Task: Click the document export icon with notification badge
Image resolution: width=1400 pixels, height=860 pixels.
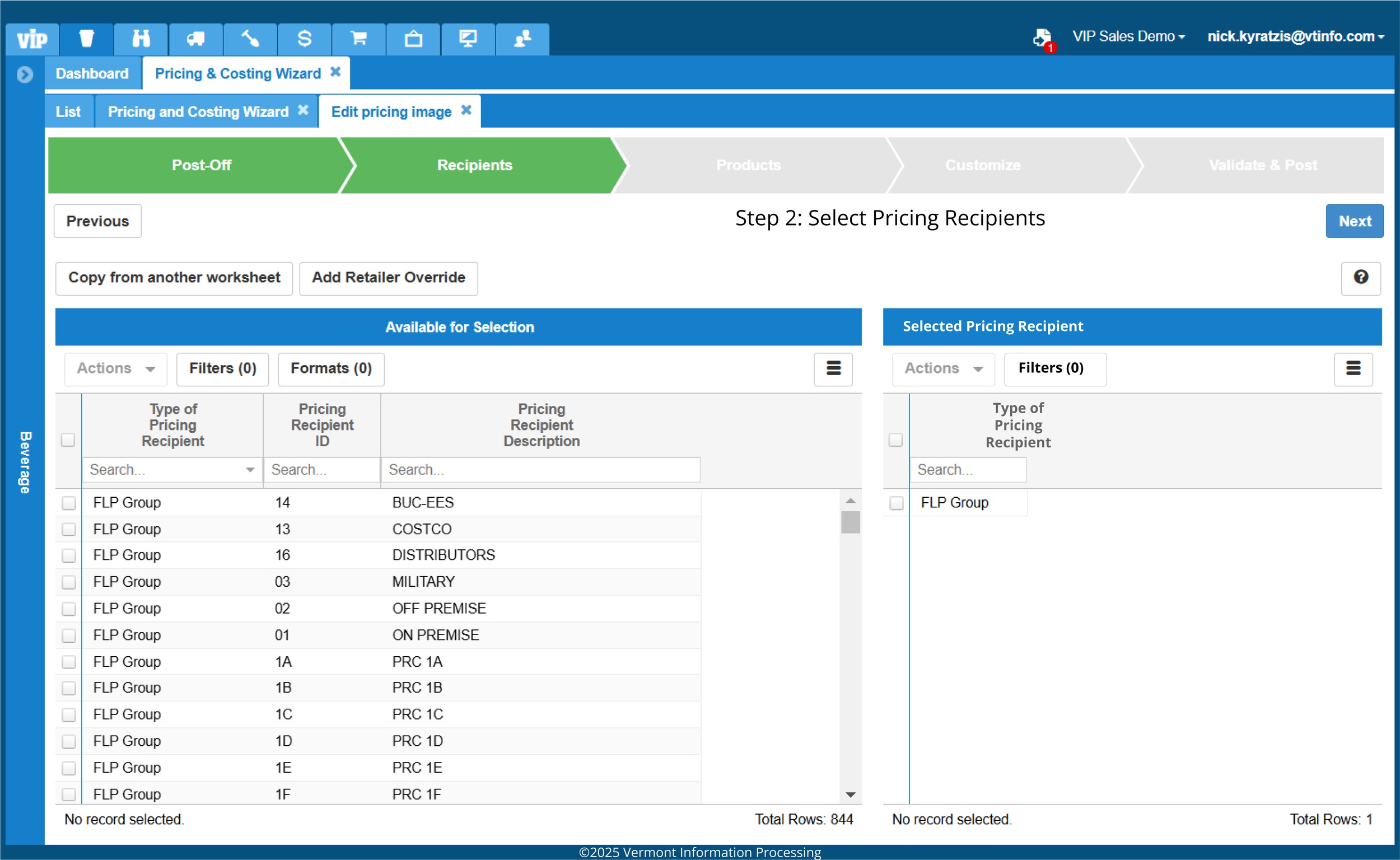Action: click(x=1041, y=38)
